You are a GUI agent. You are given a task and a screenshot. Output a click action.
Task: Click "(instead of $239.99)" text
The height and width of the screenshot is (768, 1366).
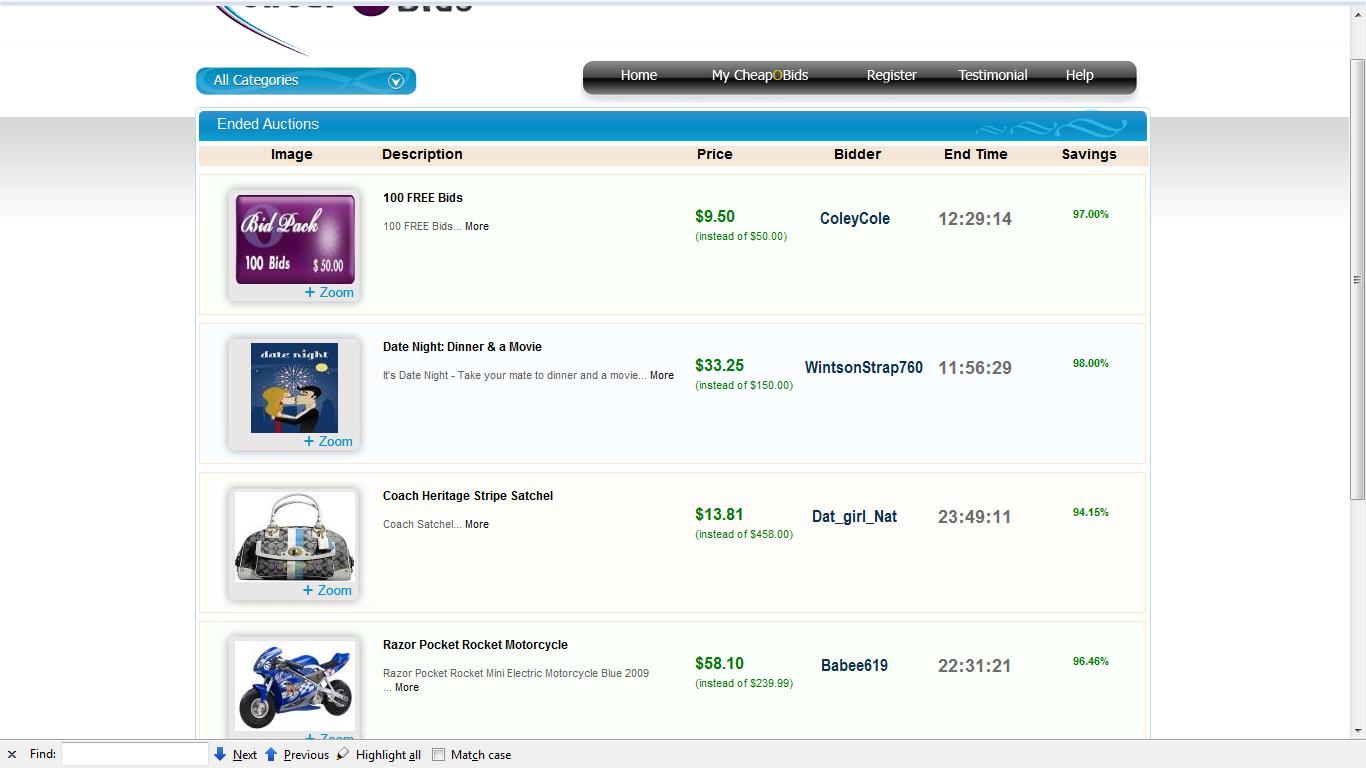tap(744, 684)
